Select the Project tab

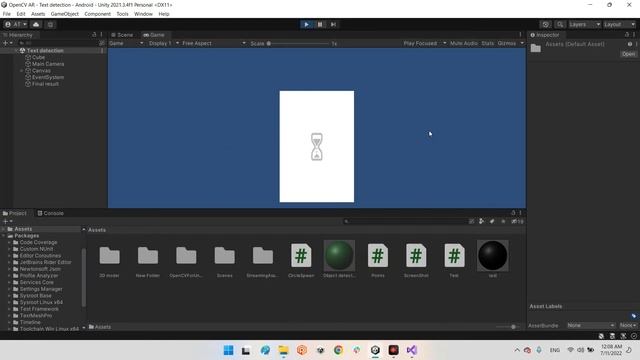tap(15, 213)
